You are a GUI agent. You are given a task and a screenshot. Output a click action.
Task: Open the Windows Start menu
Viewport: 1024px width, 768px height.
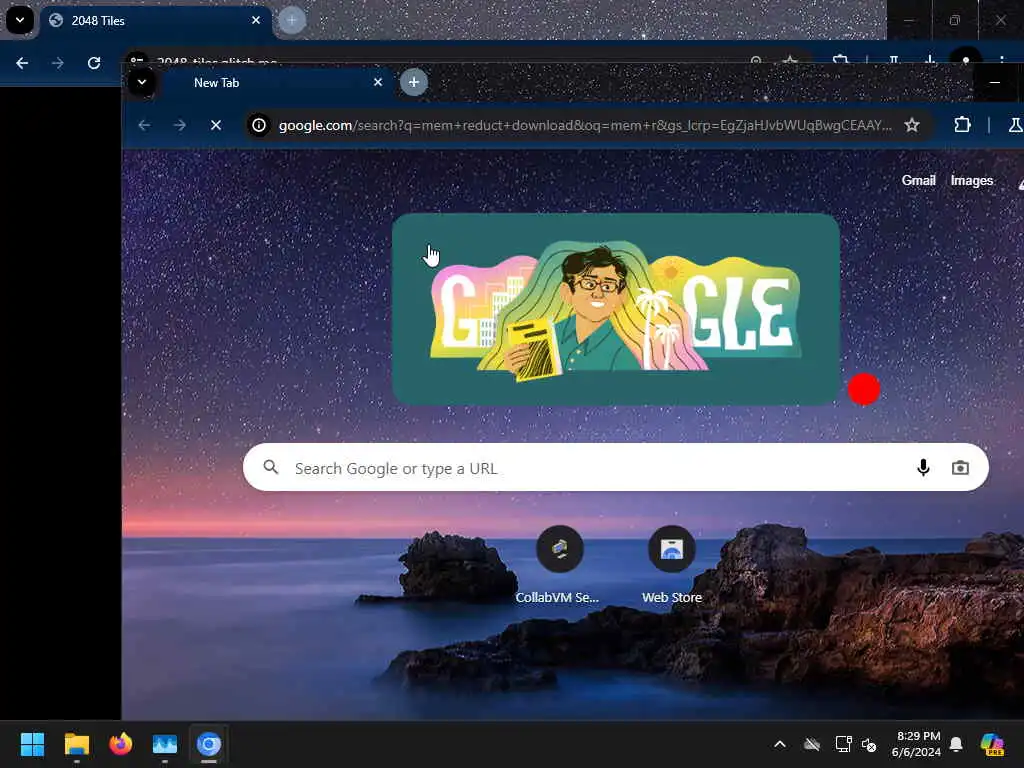point(32,744)
